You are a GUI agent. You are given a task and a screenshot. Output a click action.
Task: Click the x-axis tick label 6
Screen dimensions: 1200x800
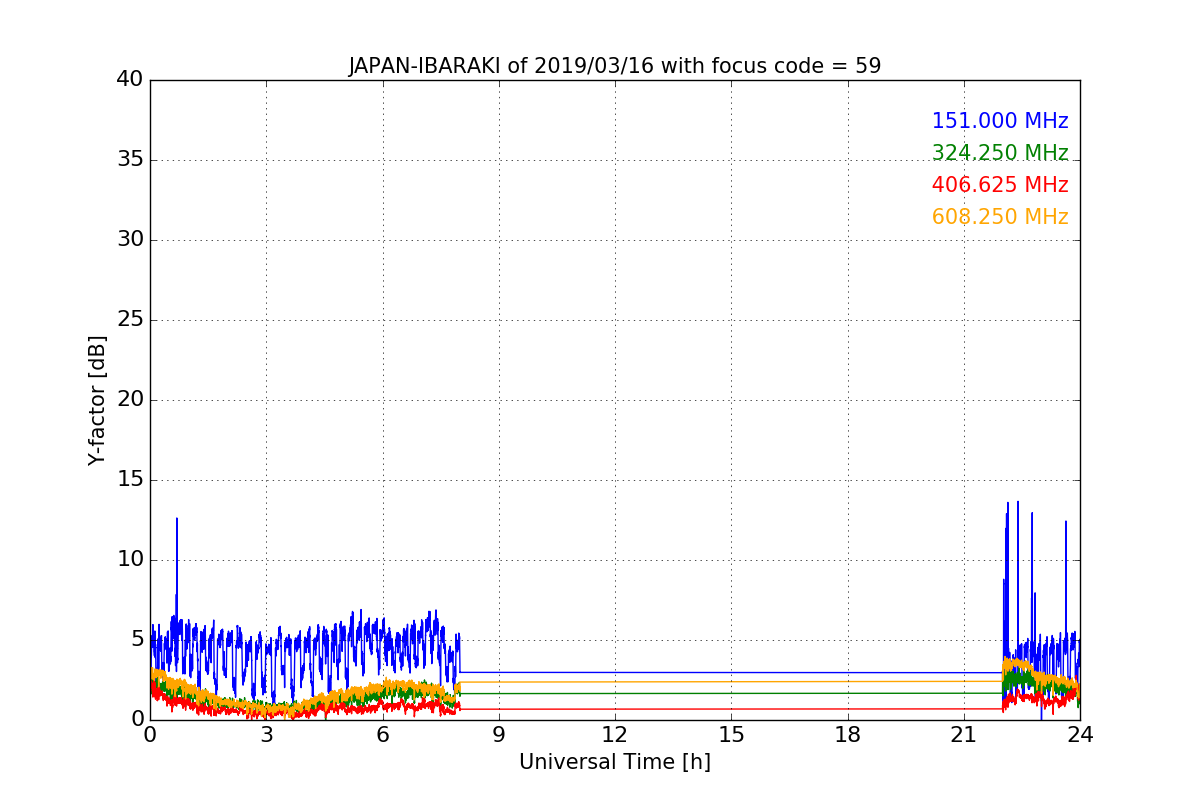[383, 734]
